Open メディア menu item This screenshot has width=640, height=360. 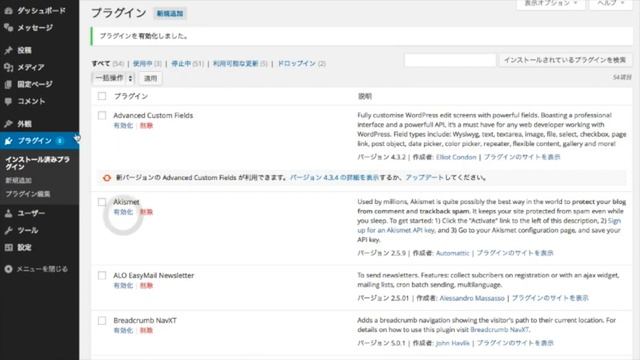click(x=31, y=67)
